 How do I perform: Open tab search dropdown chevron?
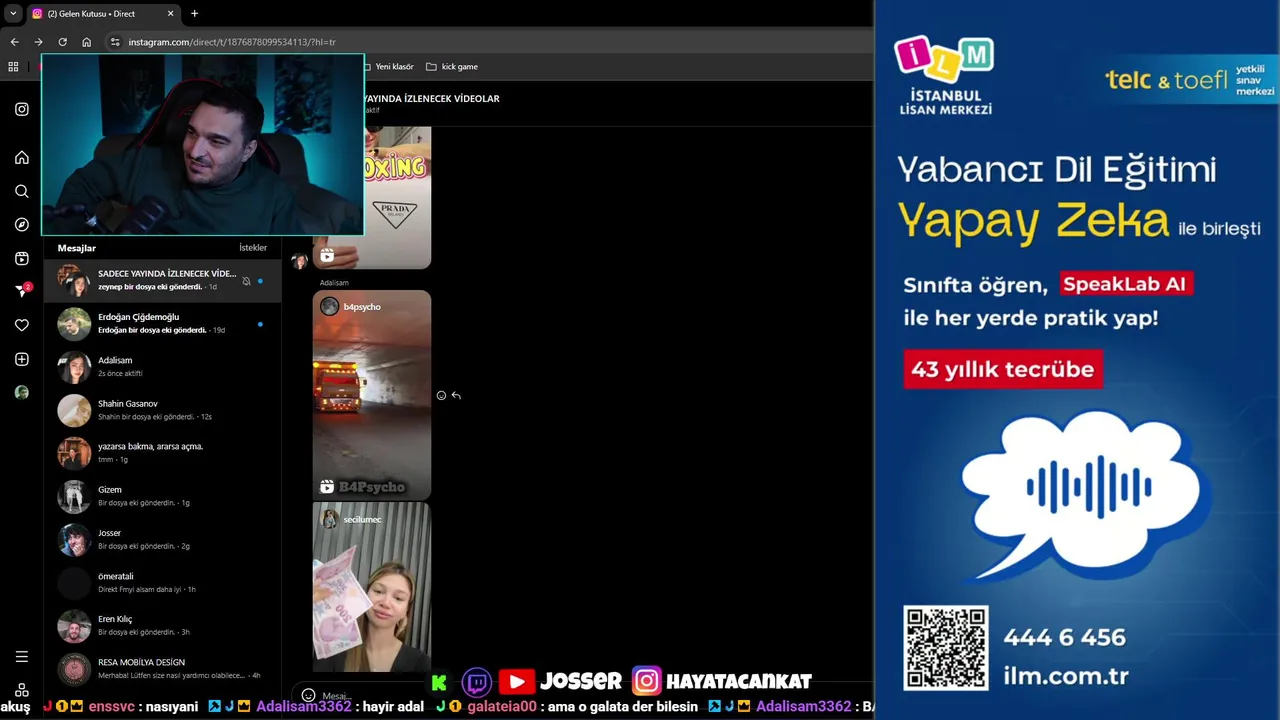13,14
